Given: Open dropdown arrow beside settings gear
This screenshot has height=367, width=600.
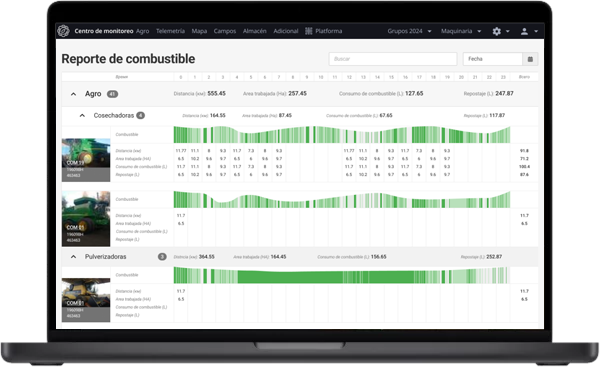Looking at the screenshot, I should tap(508, 31).
